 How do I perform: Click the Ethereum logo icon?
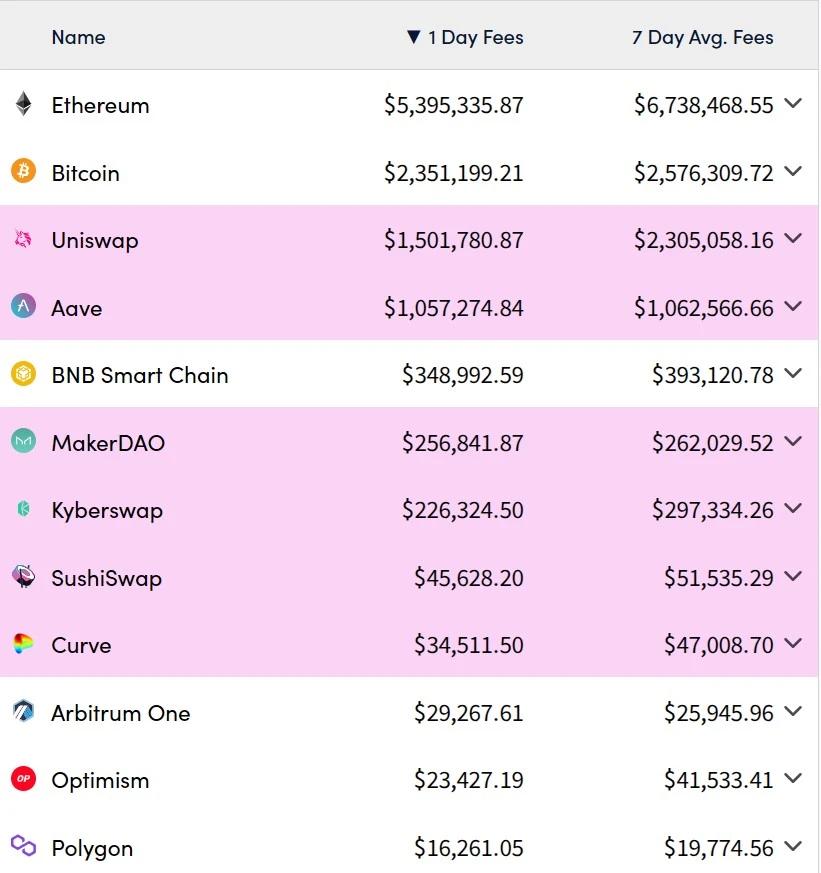click(22, 104)
